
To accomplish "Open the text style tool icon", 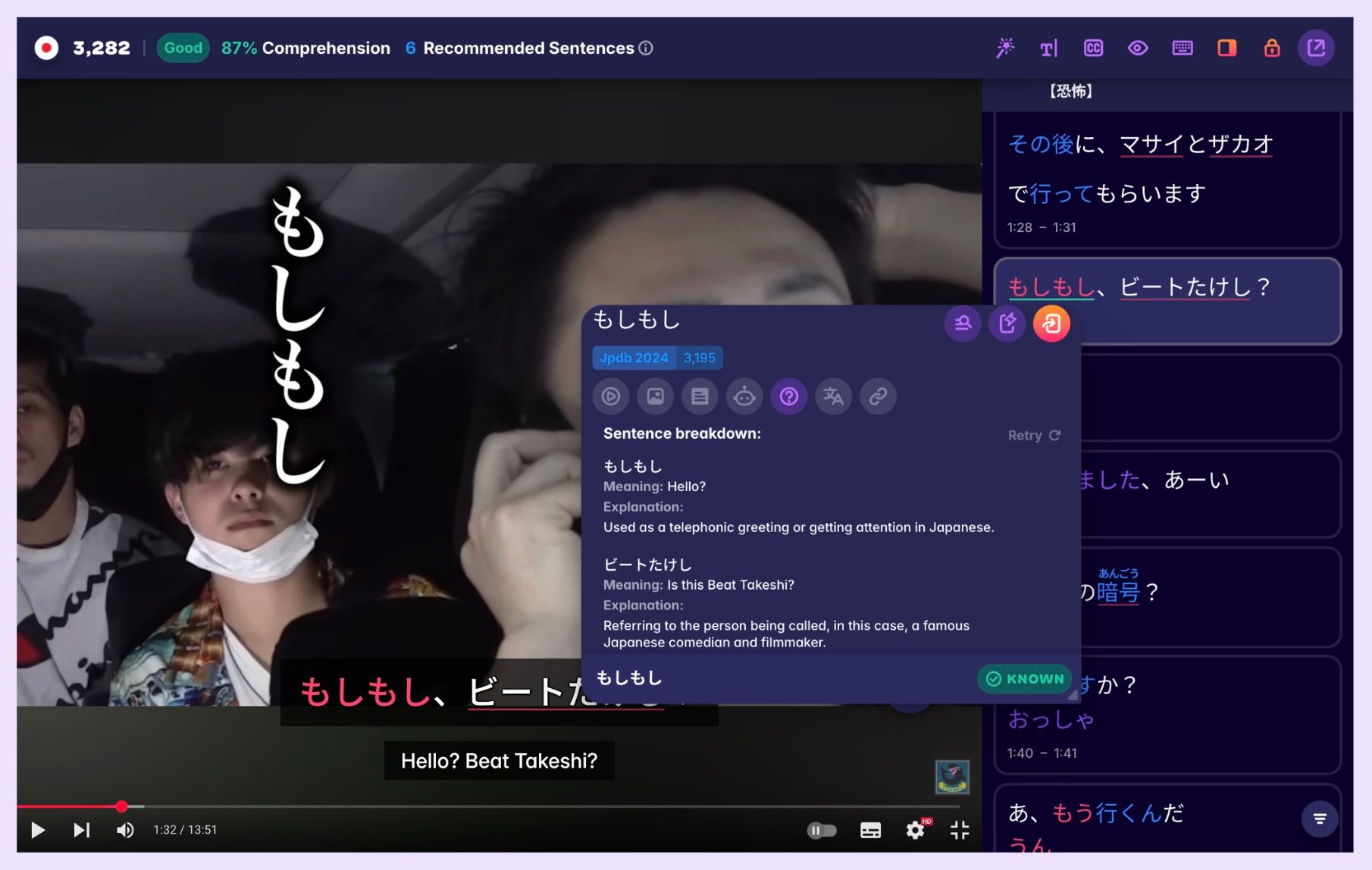I will 1048,49.
